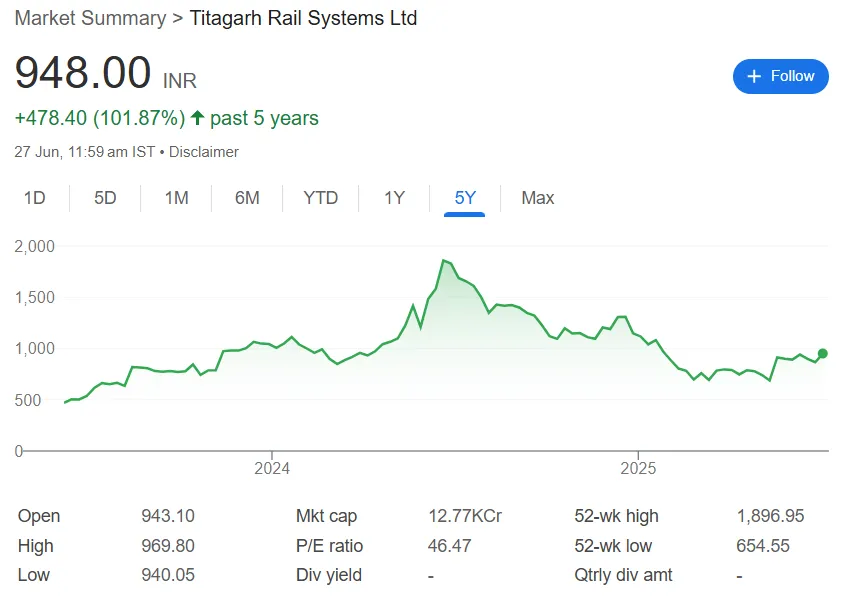Click the P/E ratio value 46.47

[450, 546]
